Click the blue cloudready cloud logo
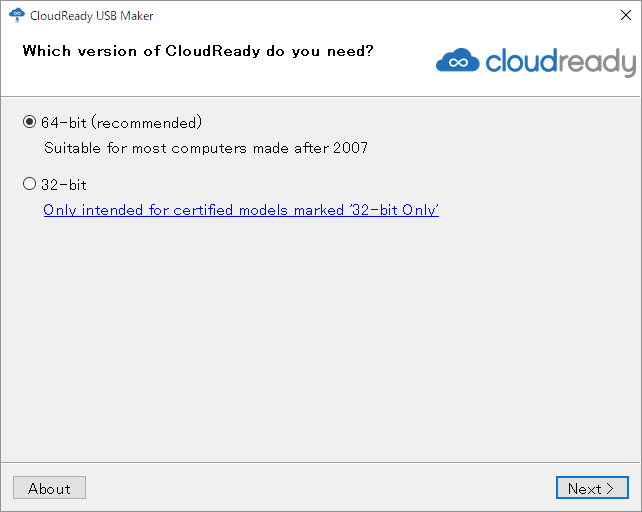 click(x=458, y=61)
